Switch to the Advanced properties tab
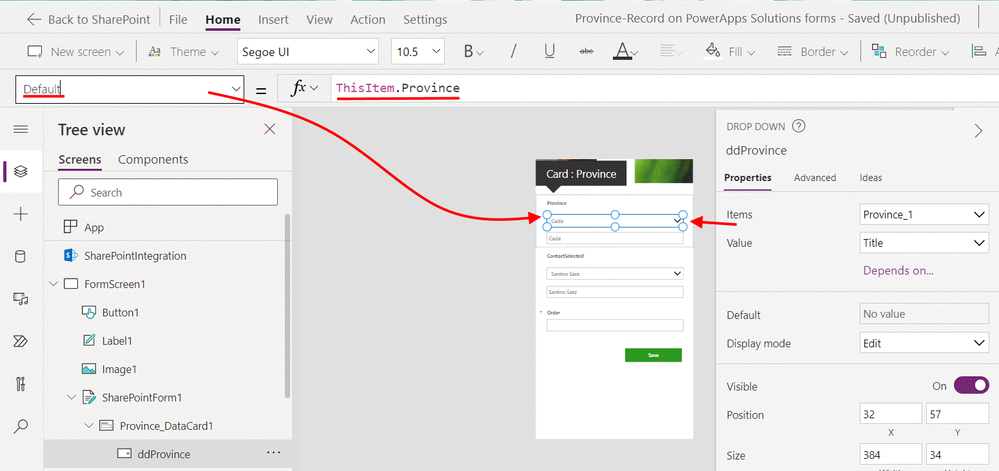This screenshot has height=471, width=999. coord(815,178)
